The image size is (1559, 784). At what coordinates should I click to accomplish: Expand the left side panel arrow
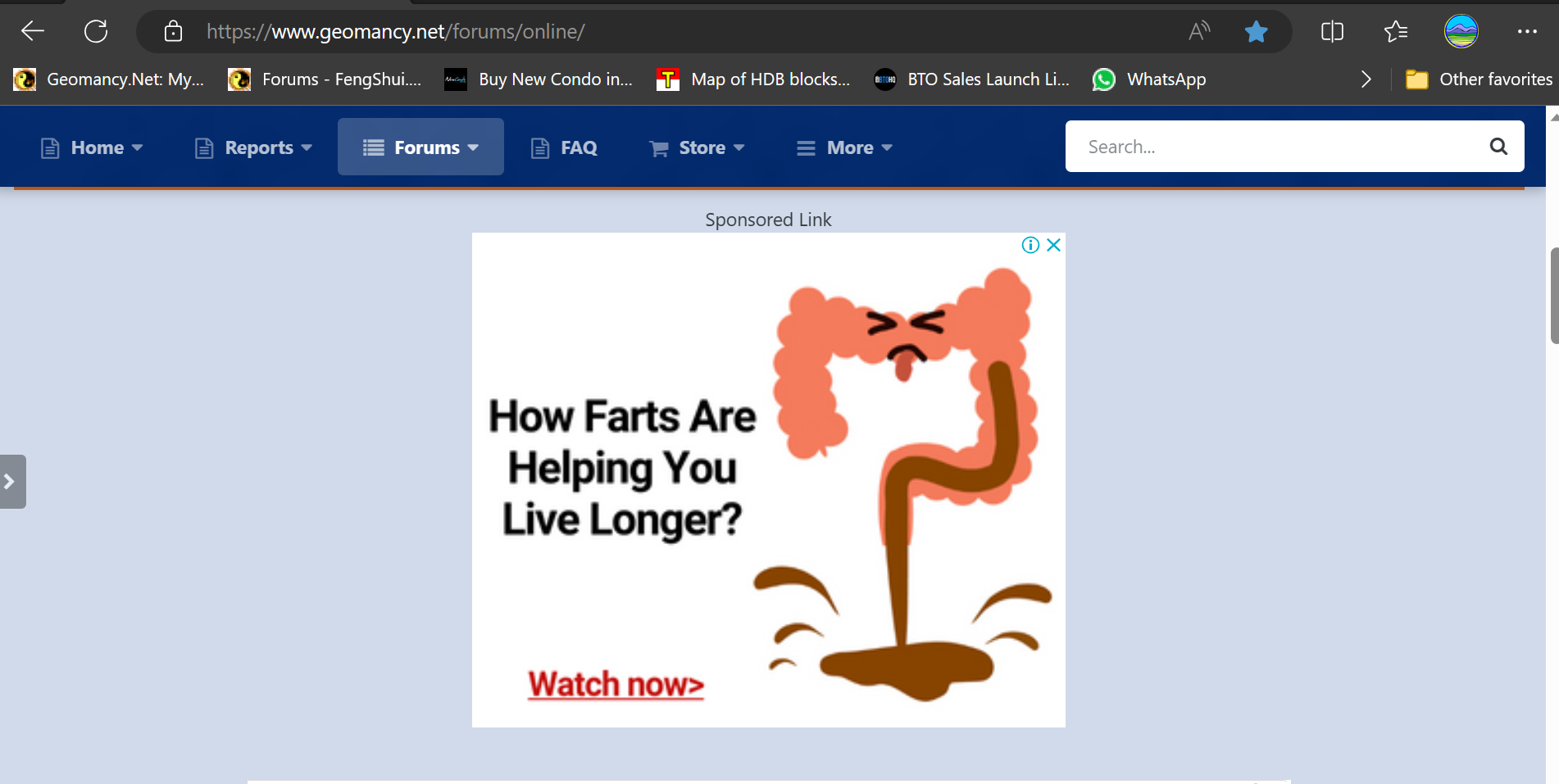coord(11,482)
